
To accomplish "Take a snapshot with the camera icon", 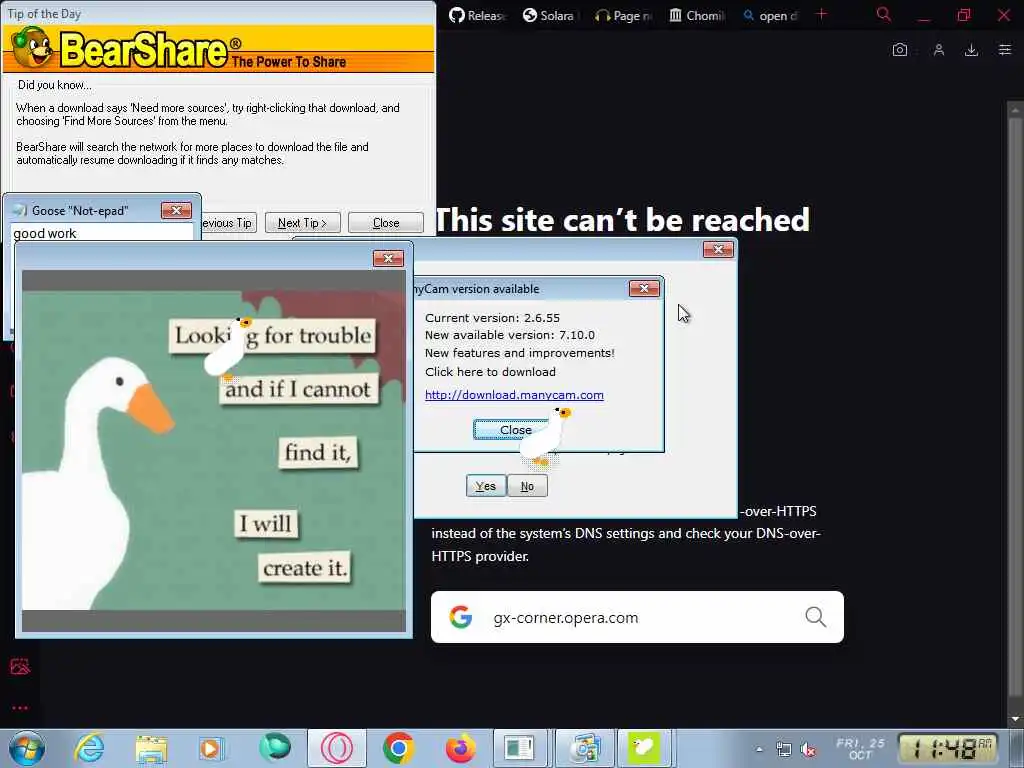I will pyautogui.click(x=900, y=50).
